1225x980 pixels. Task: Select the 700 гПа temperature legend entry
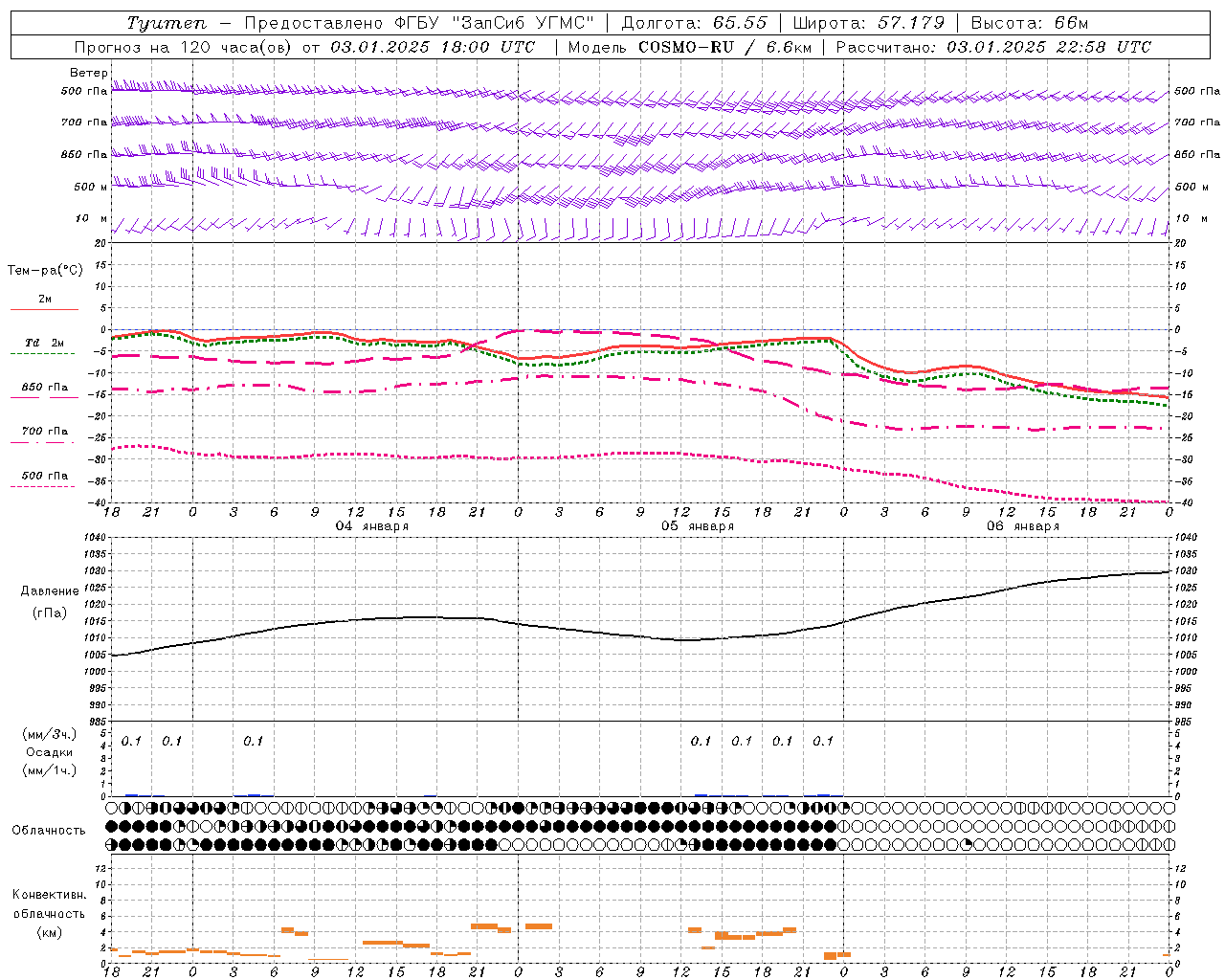tap(44, 432)
